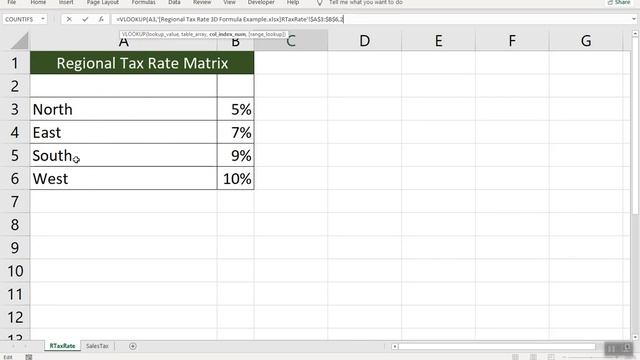This screenshot has width=640, height=360.
Task: Click the Edit mode indicator in status bar
Action: click(x=8, y=357)
